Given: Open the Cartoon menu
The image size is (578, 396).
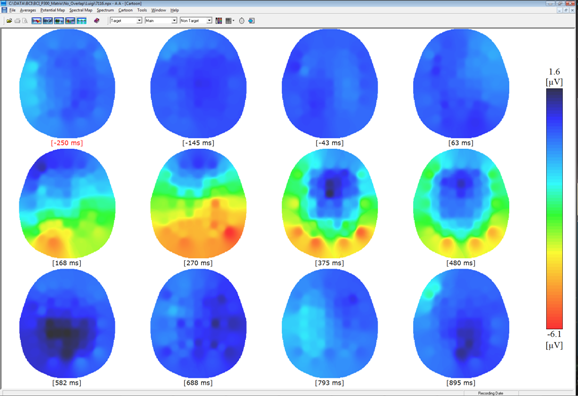Looking at the screenshot, I should click(x=126, y=10).
